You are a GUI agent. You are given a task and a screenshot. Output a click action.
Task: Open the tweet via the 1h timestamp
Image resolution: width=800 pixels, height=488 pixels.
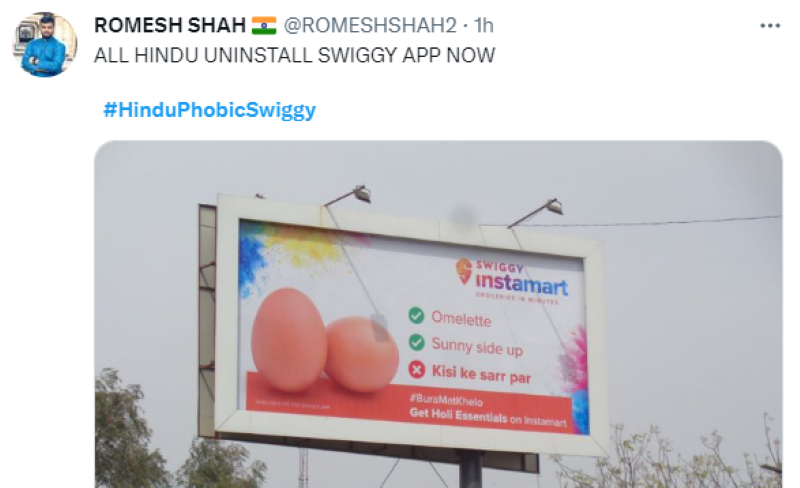point(484,26)
